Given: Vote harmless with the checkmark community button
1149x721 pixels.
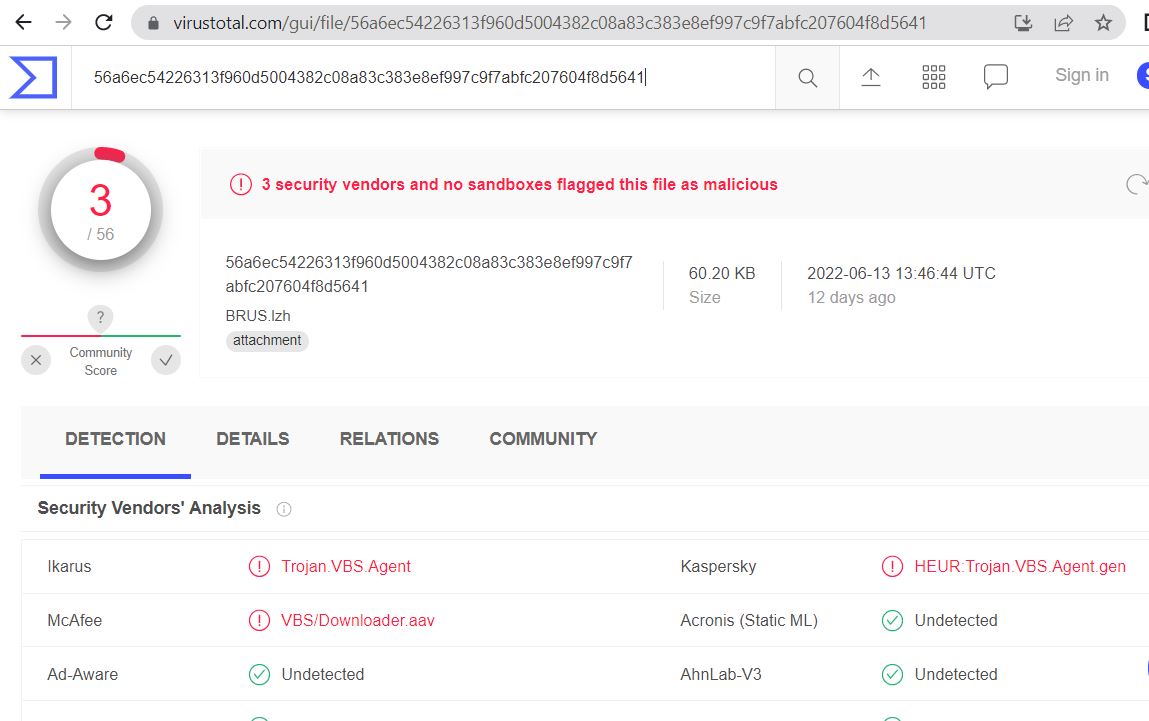Looking at the screenshot, I should coord(166,361).
